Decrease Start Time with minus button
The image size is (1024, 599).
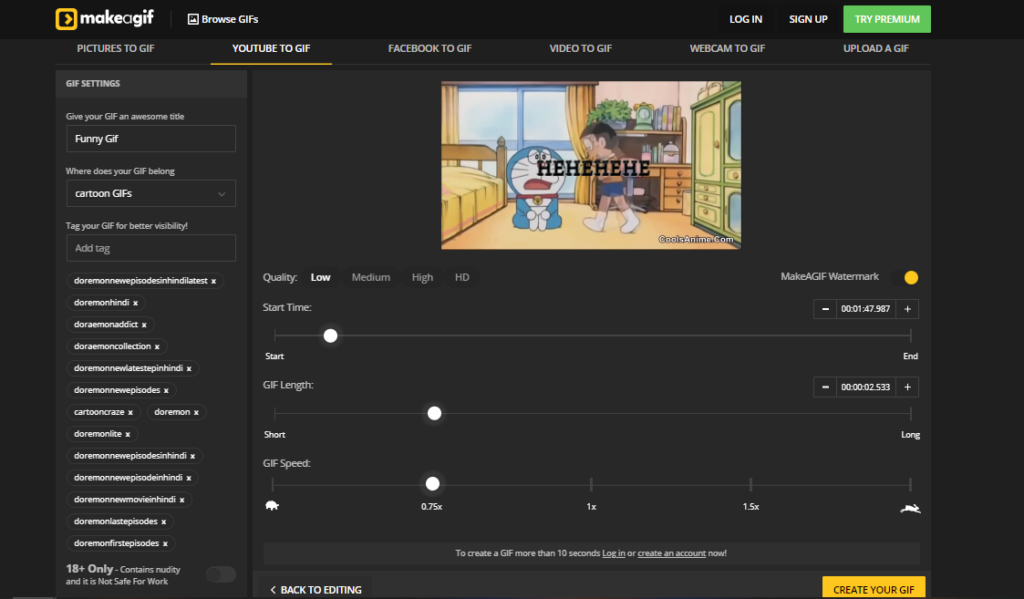pos(825,309)
